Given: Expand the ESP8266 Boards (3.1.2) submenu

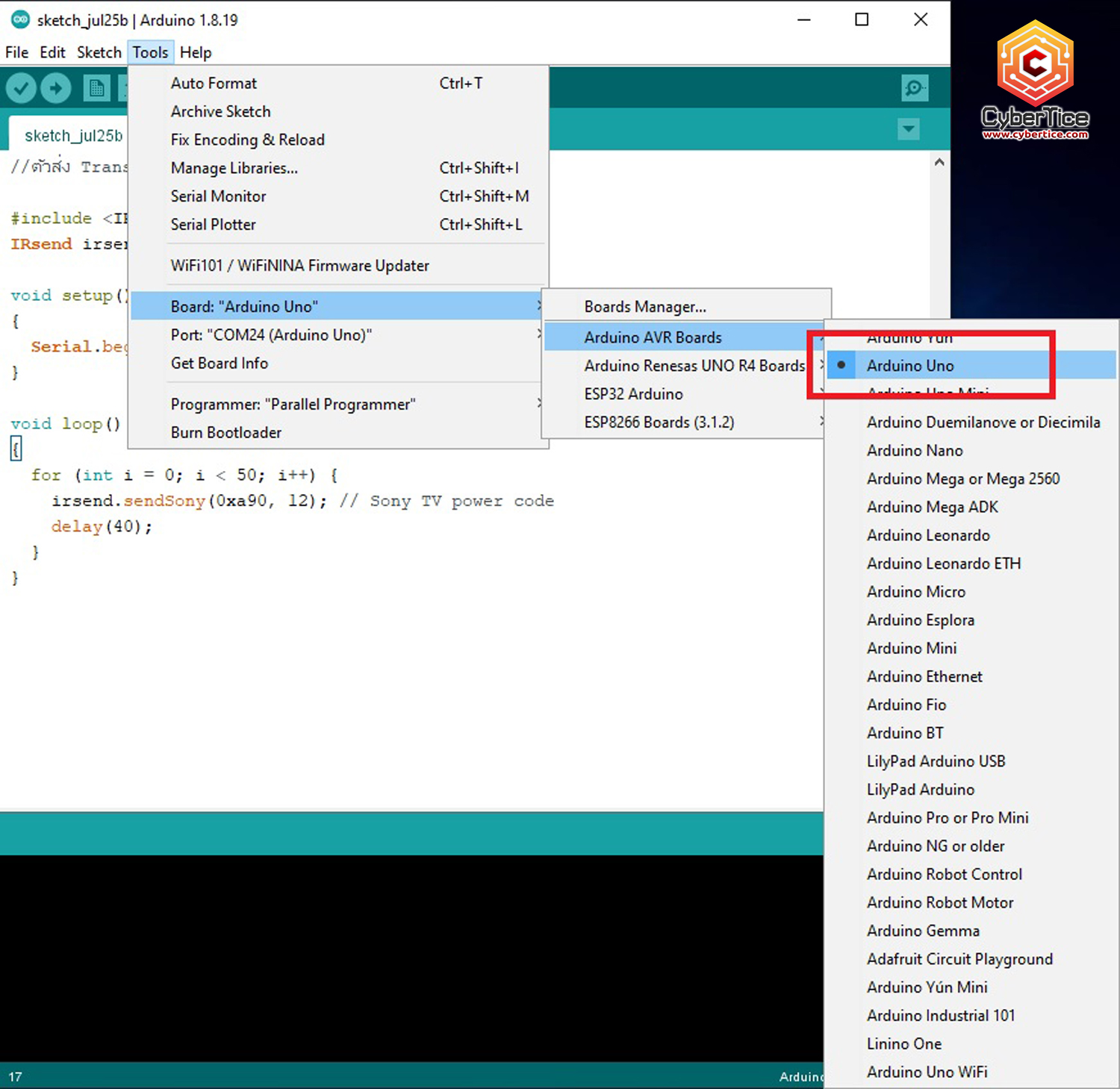Looking at the screenshot, I should (659, 422).
